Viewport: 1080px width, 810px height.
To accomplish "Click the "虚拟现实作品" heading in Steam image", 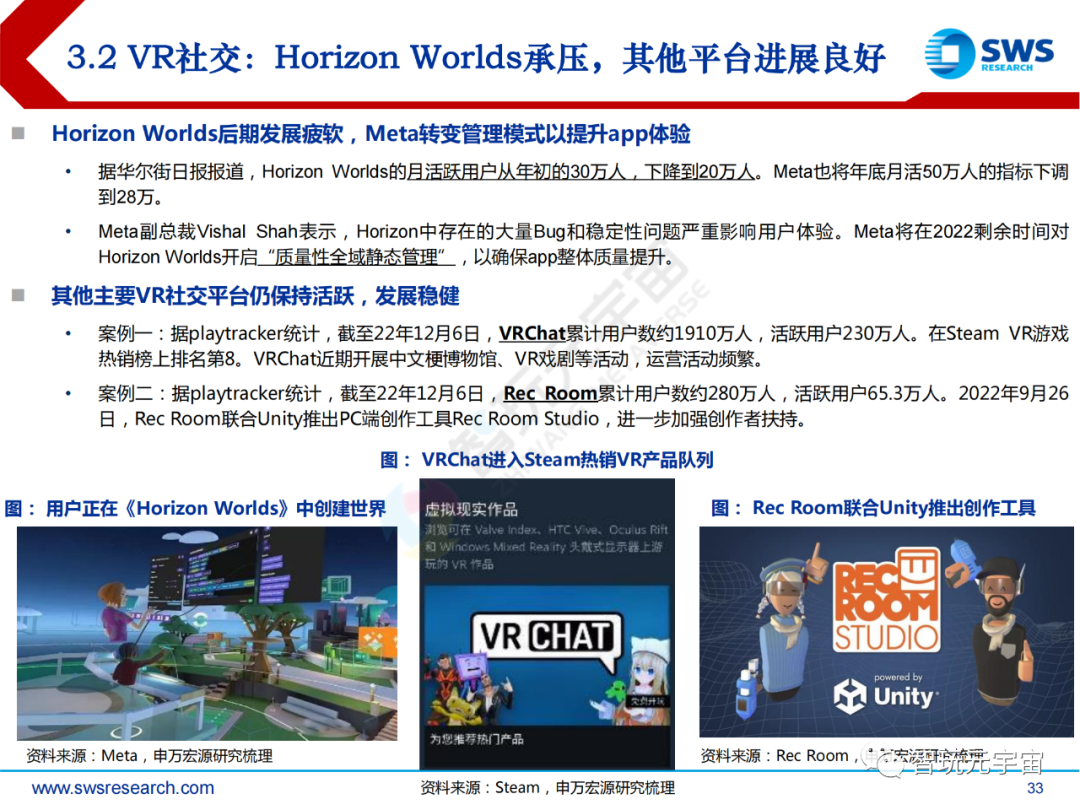I will tap(471, 509).
